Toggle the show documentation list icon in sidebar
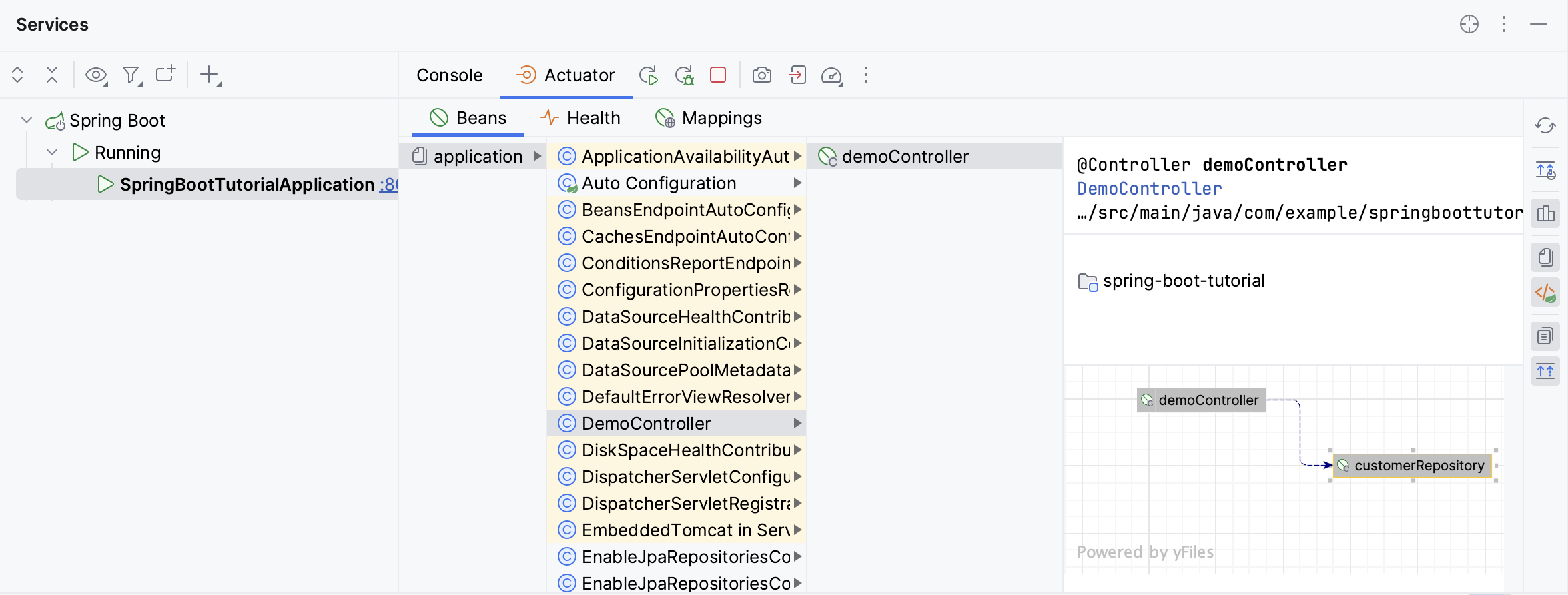The width and height of the screenshot is (1568, 595). pos(1545,336)
